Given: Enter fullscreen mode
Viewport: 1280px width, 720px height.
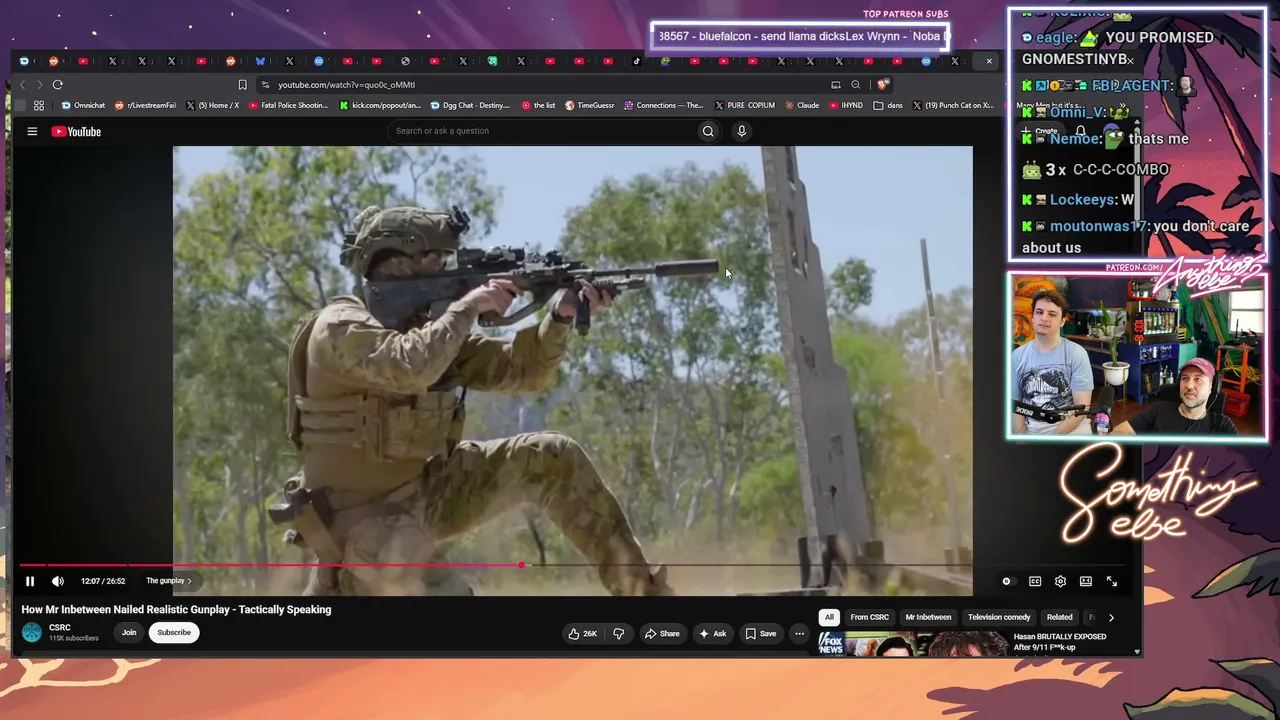Looking at the screenshot, I should [x=1111, y=581].
